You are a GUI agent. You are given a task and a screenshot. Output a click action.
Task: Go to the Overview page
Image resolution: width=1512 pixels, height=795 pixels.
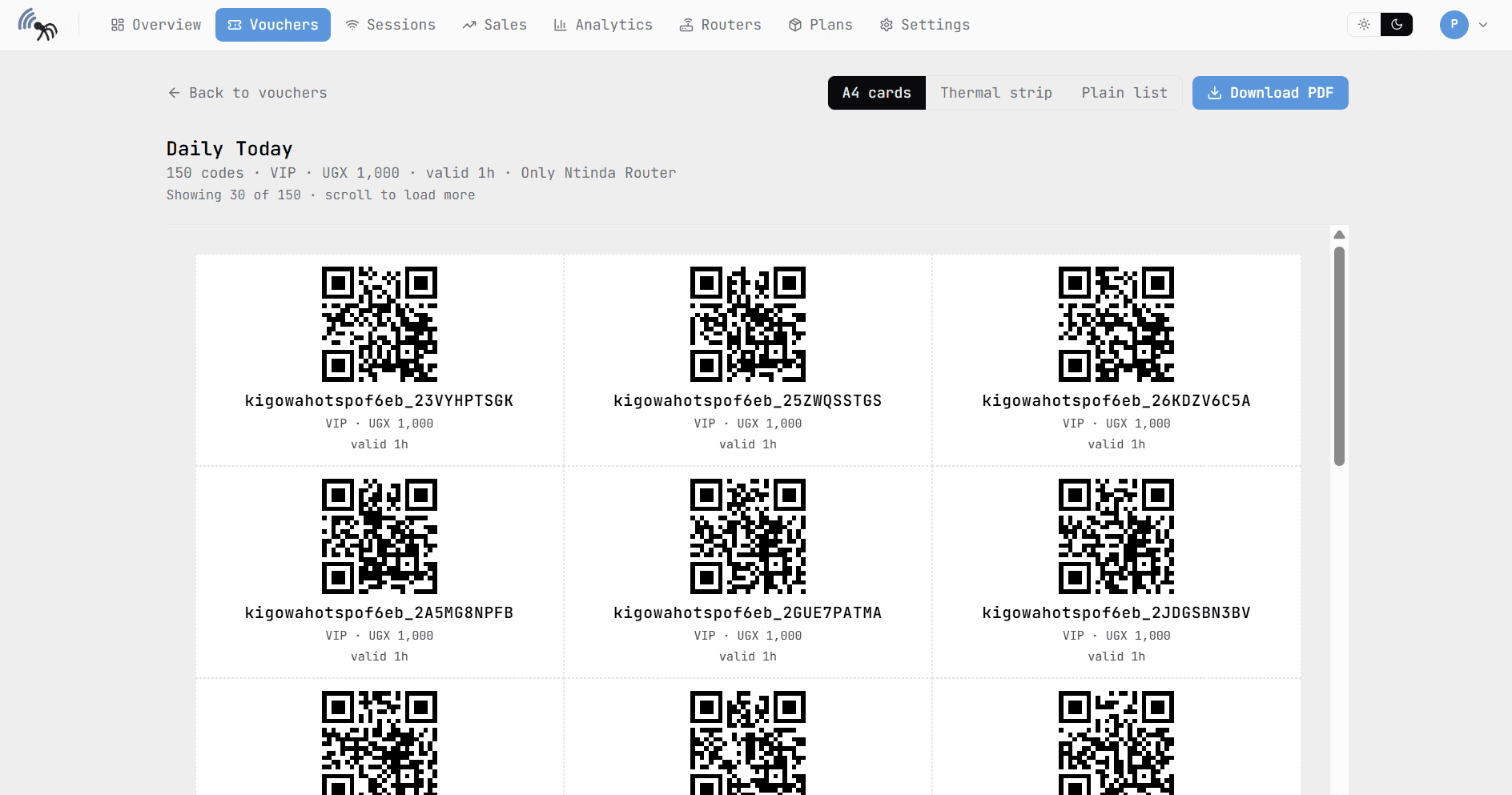156,25
